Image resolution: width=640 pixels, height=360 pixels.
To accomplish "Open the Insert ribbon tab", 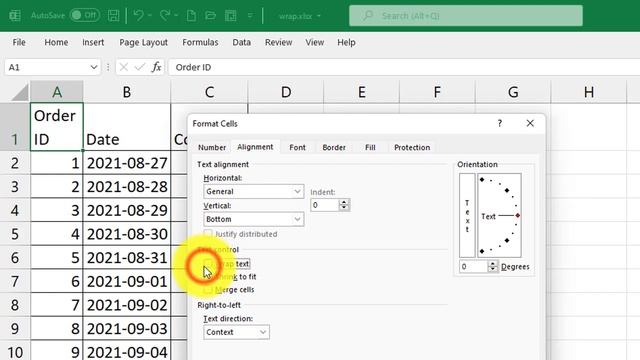I will [93, 42].
